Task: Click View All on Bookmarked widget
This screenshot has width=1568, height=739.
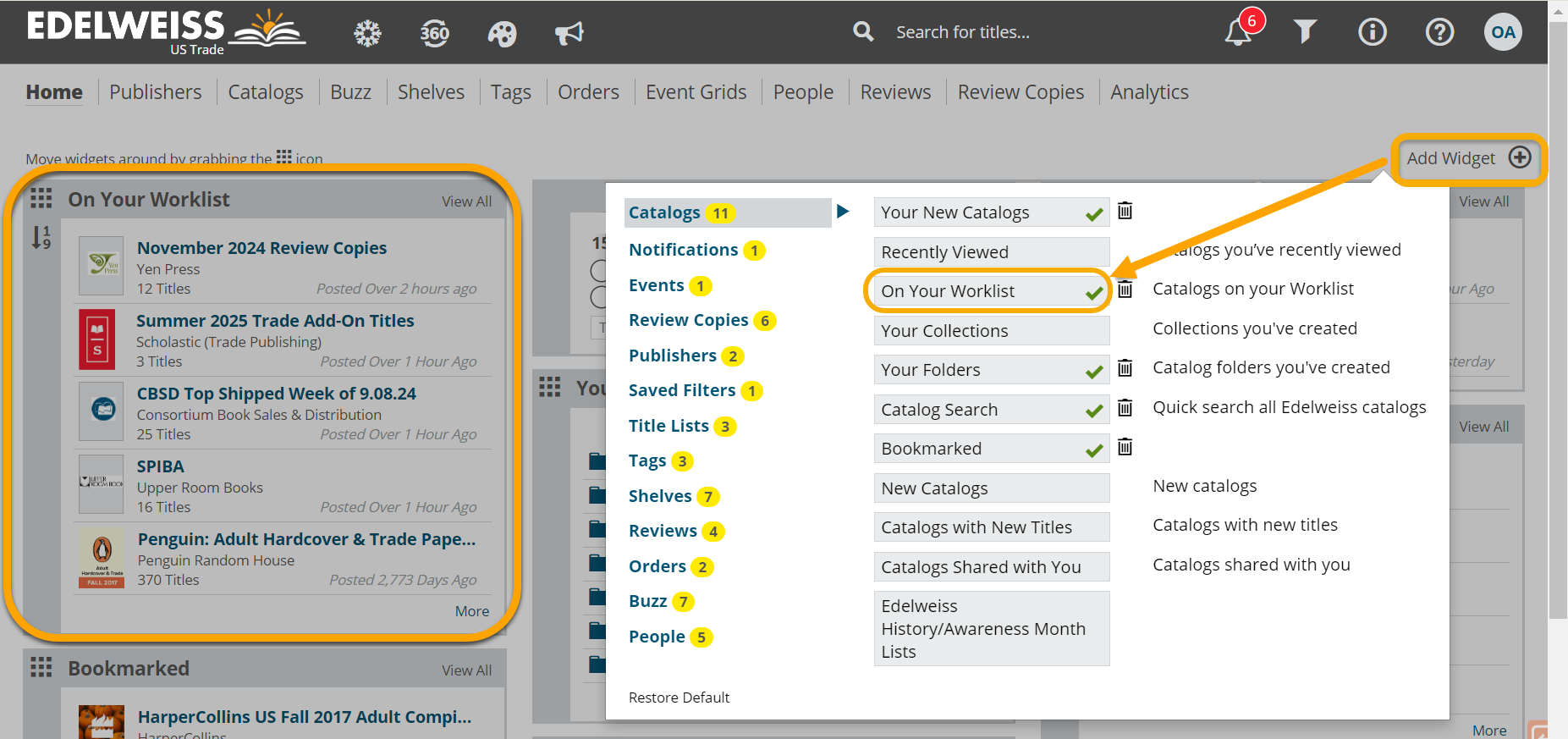Action: [x=466, y=670]
